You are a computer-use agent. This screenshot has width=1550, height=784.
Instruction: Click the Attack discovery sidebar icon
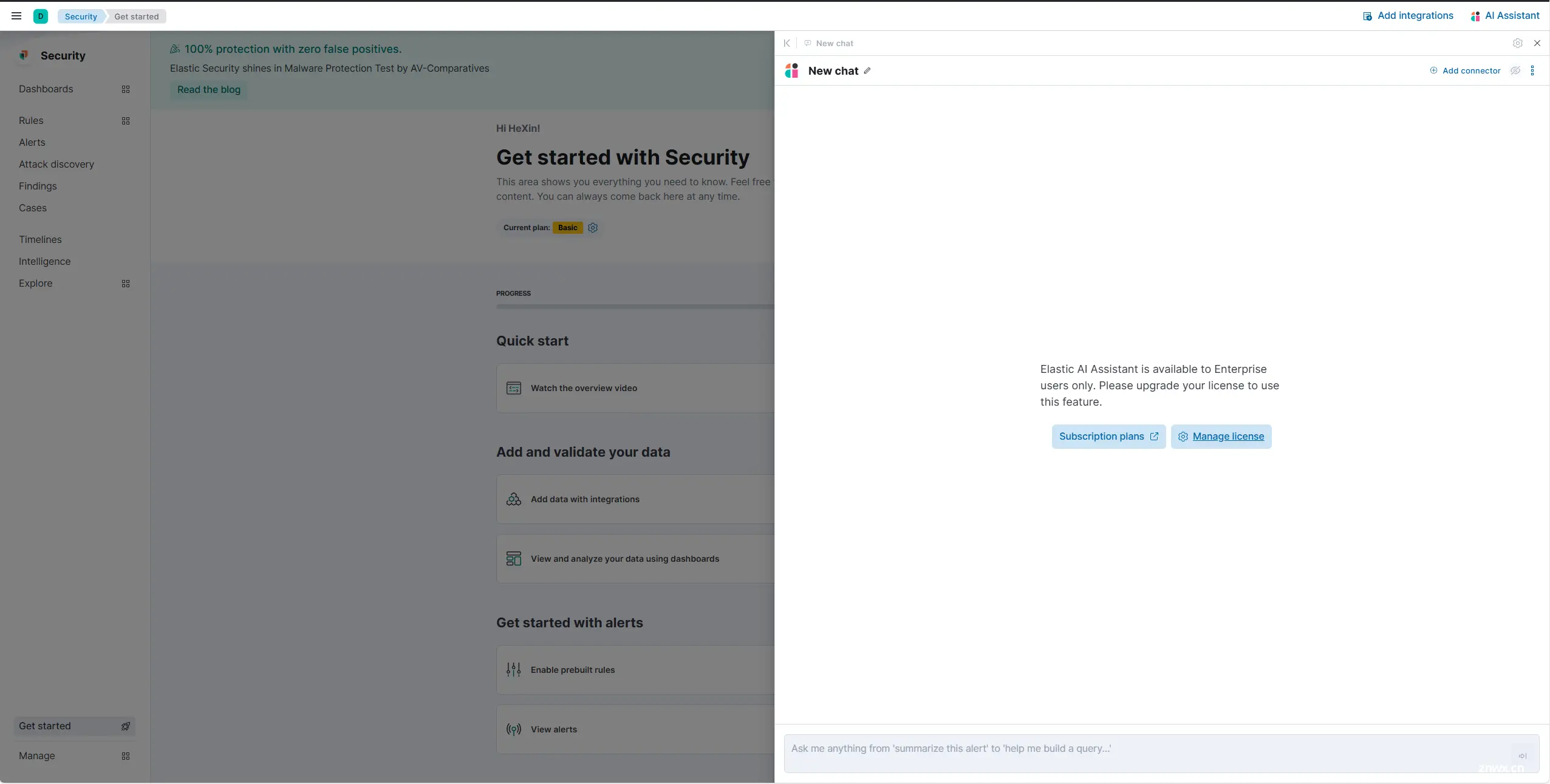56,164
